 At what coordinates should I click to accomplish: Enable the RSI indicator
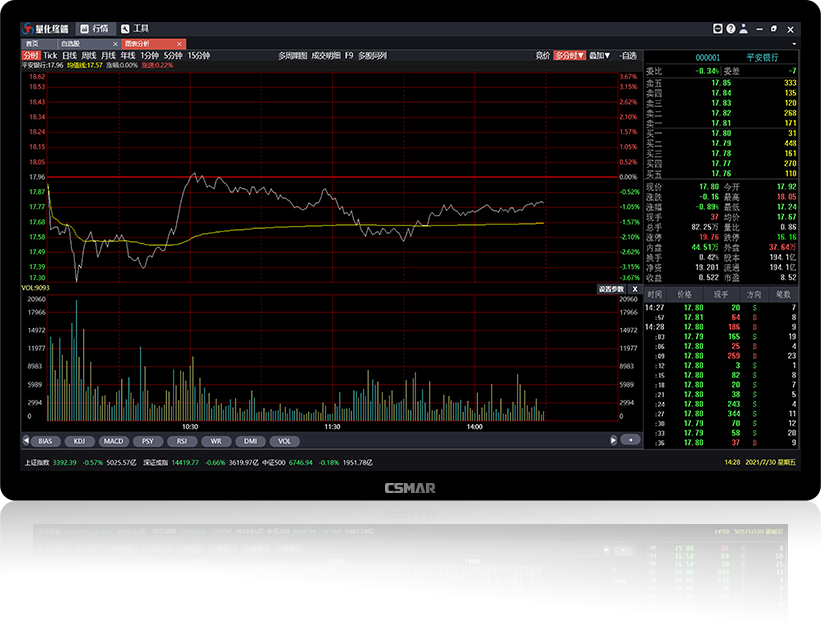pos(182,440)
